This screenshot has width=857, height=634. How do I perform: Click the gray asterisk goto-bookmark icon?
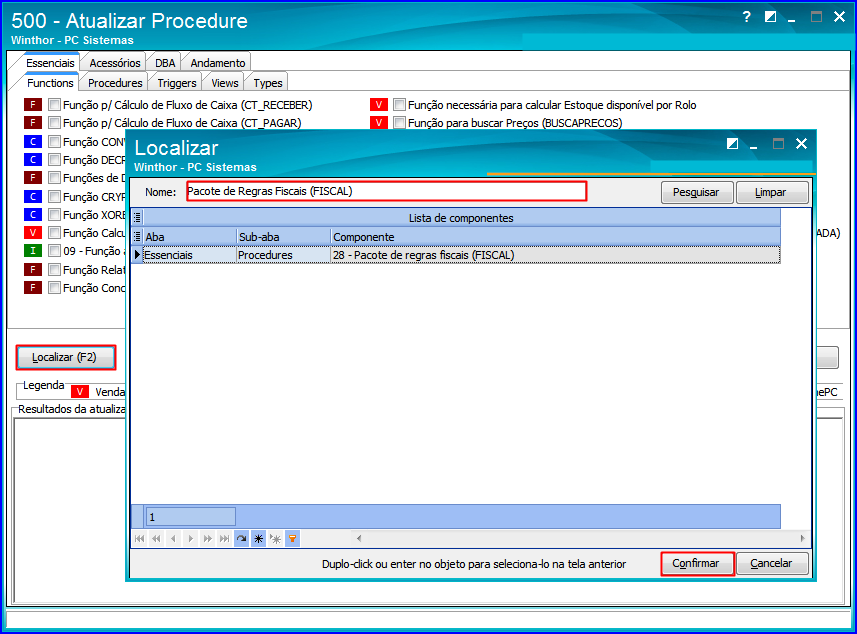[x=275, y=539]
